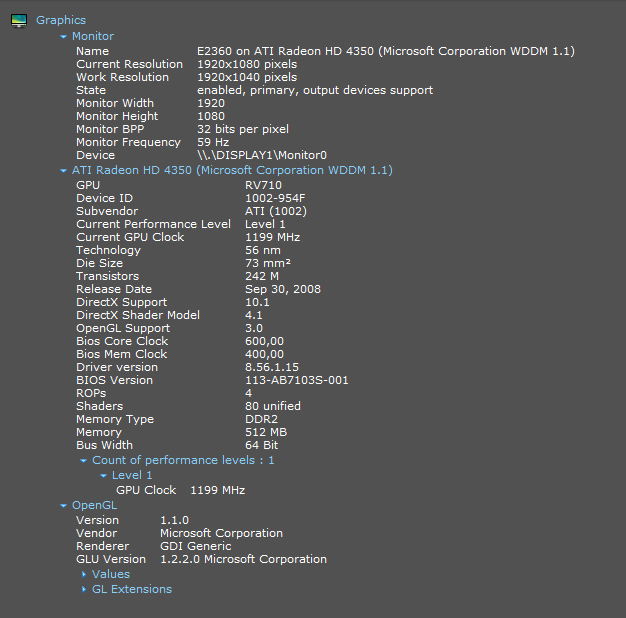Select DirectX Support '10.1' value

(x=257, y=302)
